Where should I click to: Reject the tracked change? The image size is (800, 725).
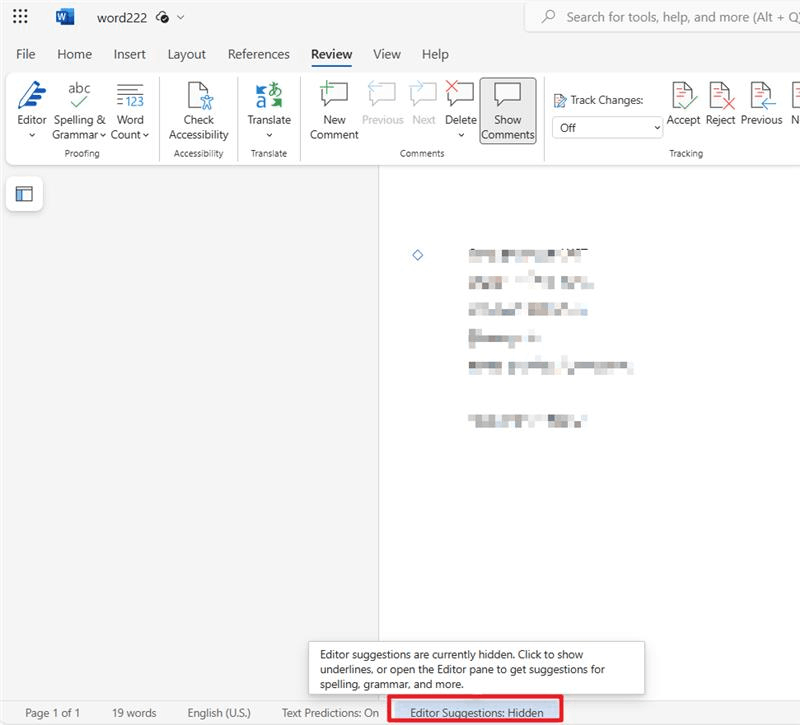pos(720,103)
